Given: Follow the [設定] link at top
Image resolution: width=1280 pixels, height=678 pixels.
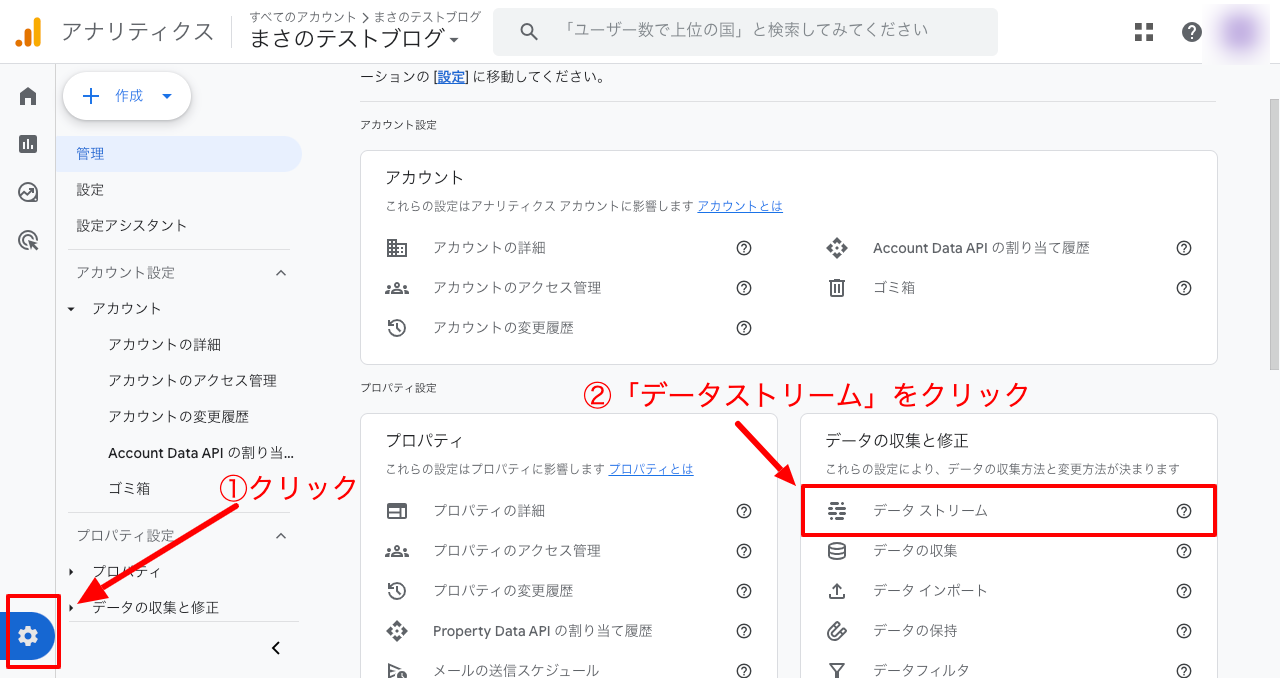Looking at the screenshot, I should 451,77.
